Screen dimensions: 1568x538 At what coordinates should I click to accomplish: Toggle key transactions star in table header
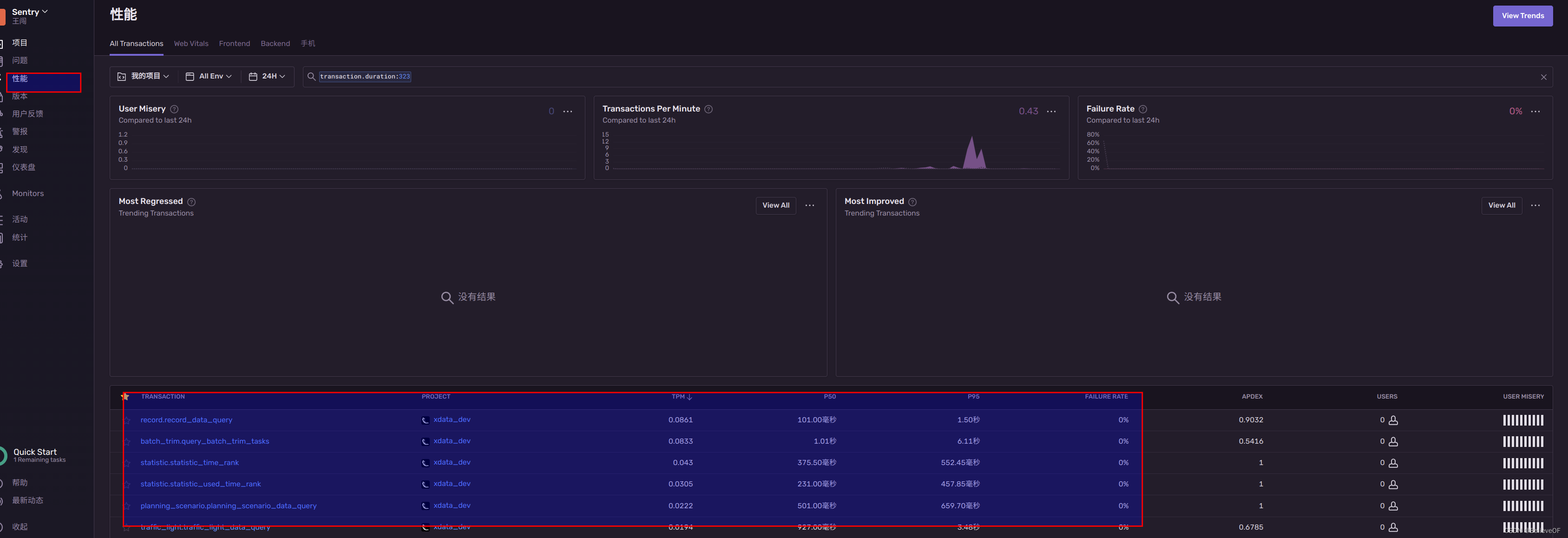pos(125,397)
